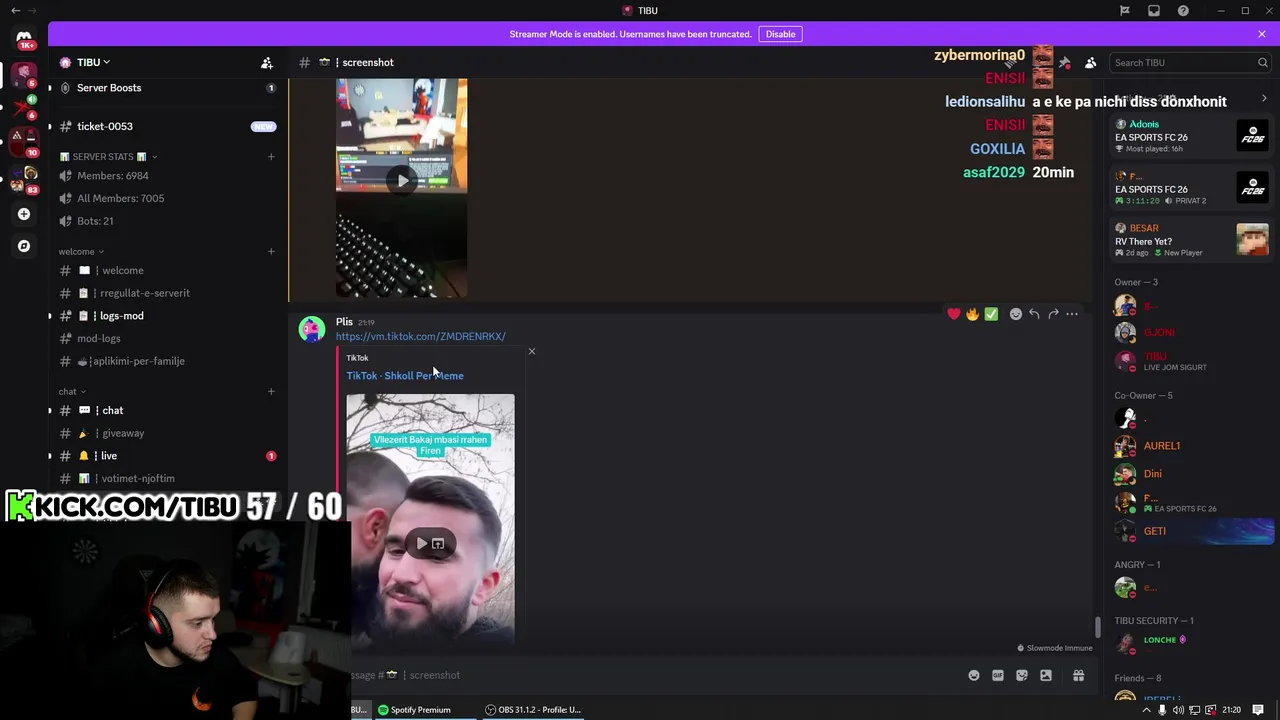This screenshot has width=1280, height=720.
Task: Click the heart reaction on Plis message
Action: click(x=954, y=314)
